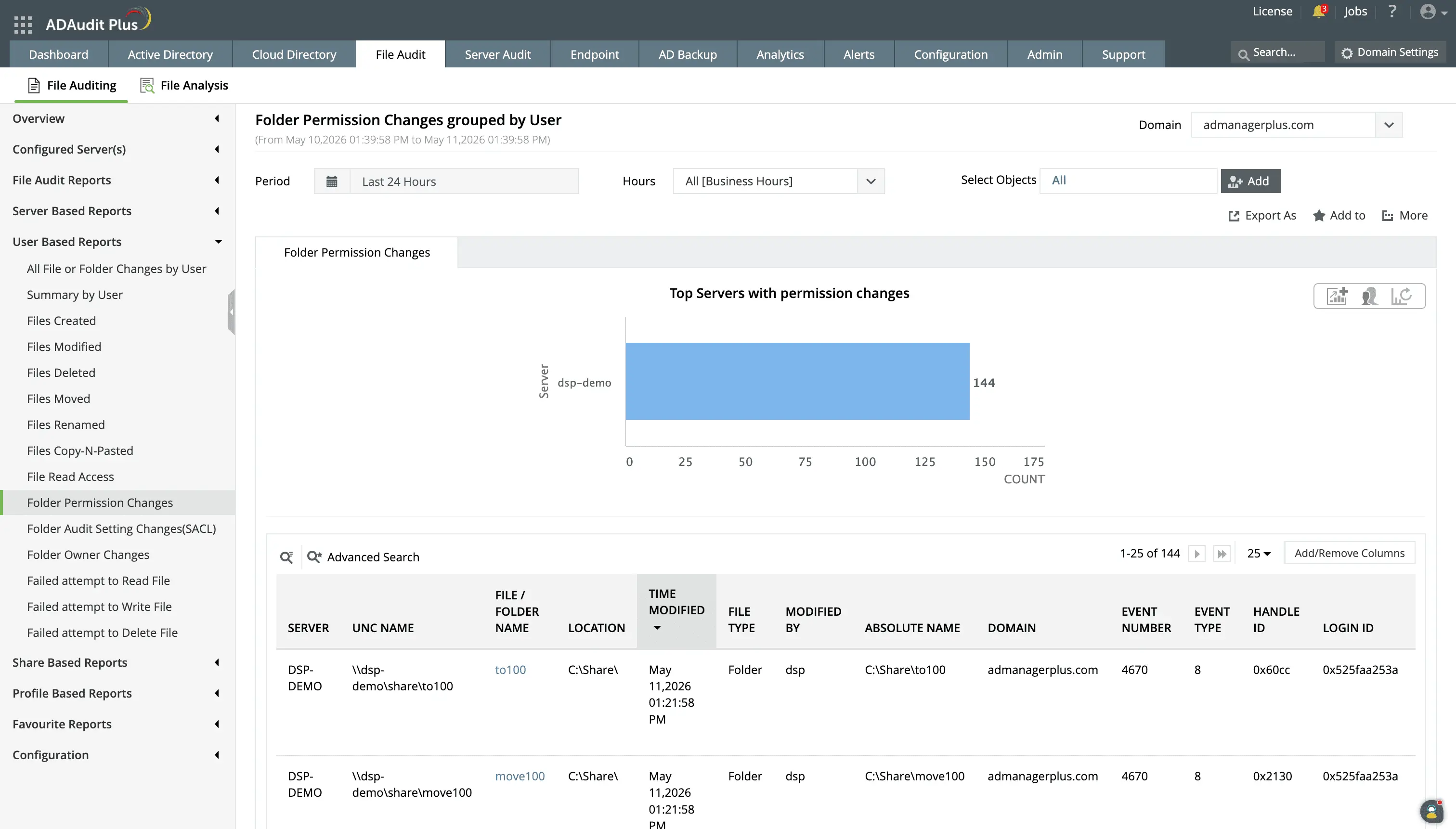Expand Server Based Reports section

(117, 211)
